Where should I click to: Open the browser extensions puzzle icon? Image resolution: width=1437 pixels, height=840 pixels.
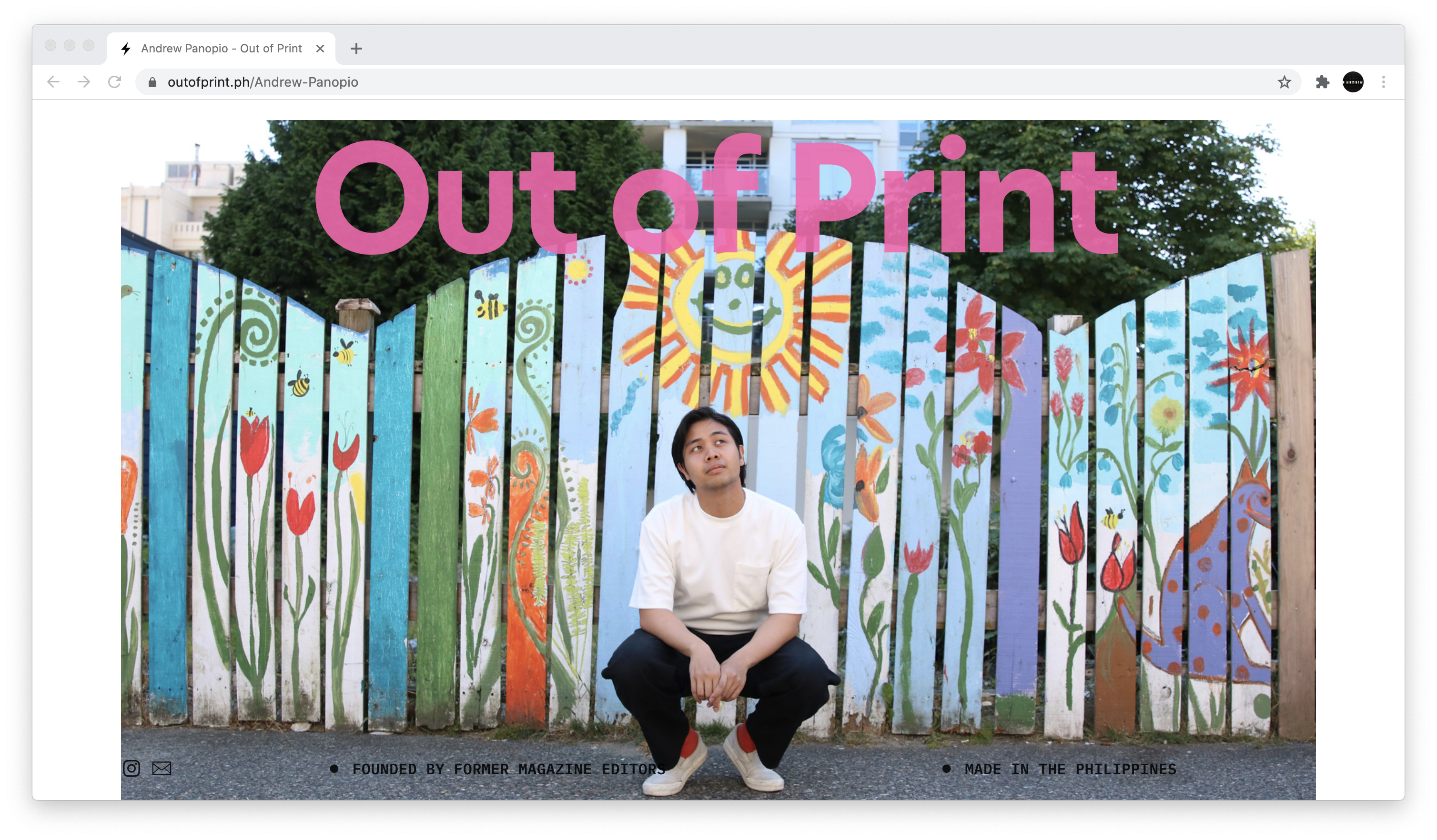click(1322, 82)
